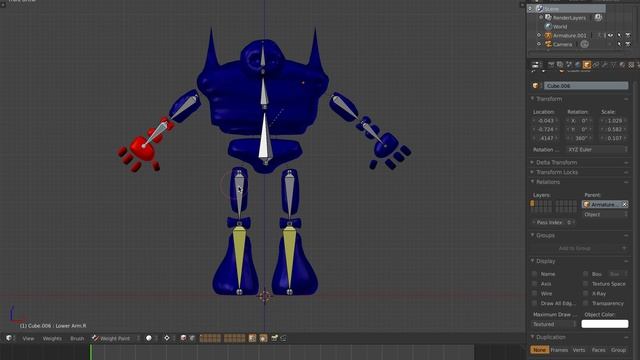The width and height of the screenshot is (640, 360).
Task: Click the Armature.001 object icon in outliner
Action: click(548, 36)
